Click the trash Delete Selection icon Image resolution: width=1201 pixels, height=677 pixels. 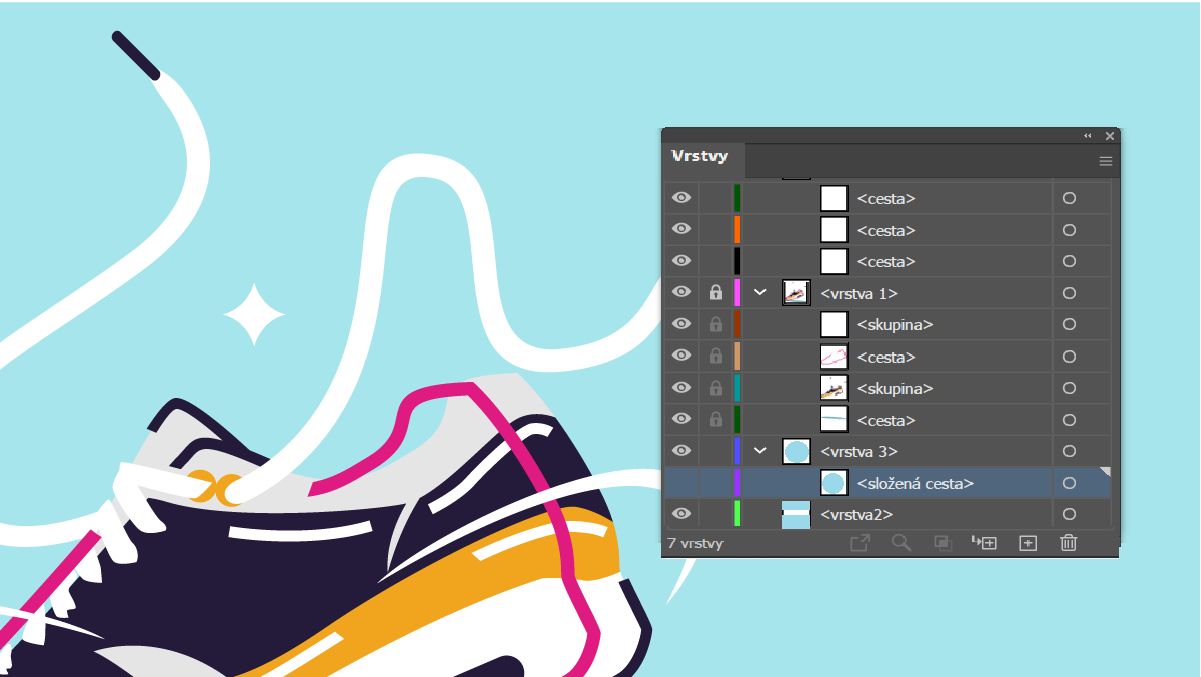[x=1069, y=543]
